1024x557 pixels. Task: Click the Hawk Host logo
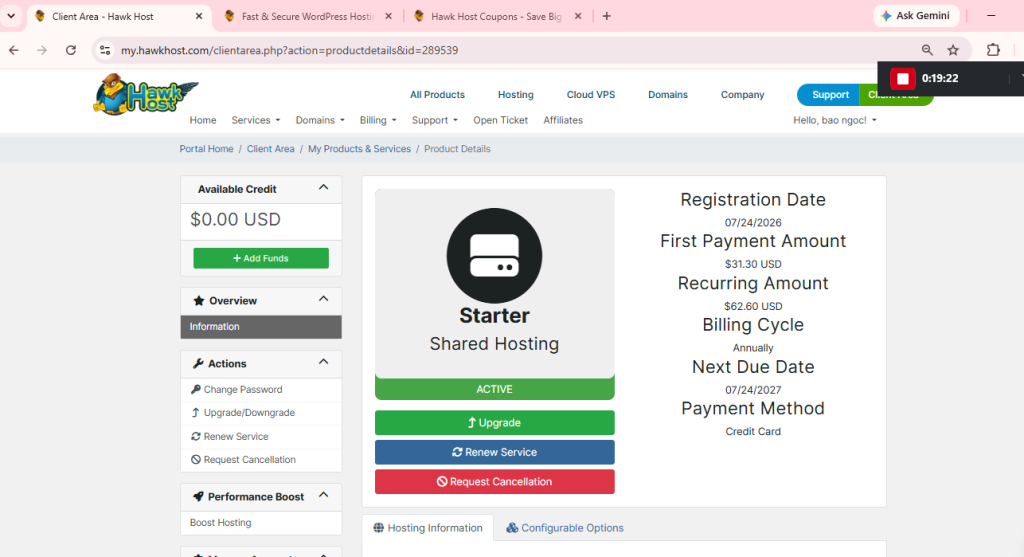pos(146,95)
